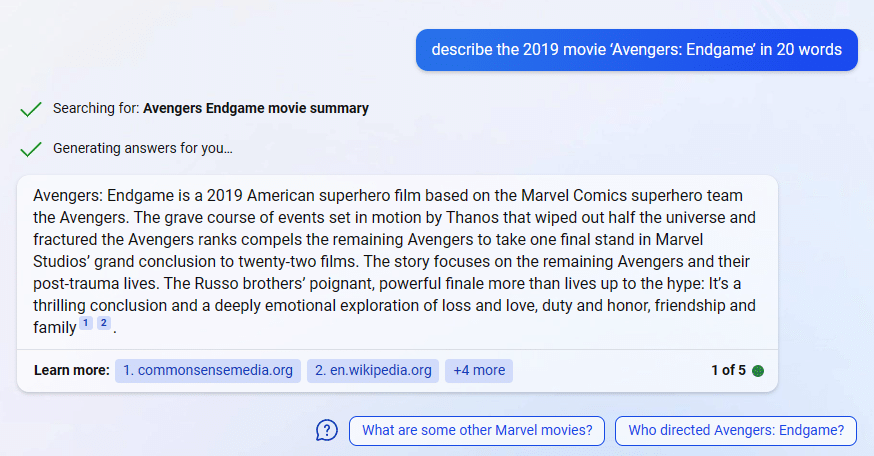
Task: Expand the +4 more sources chip
Action: tap(479, 371)
